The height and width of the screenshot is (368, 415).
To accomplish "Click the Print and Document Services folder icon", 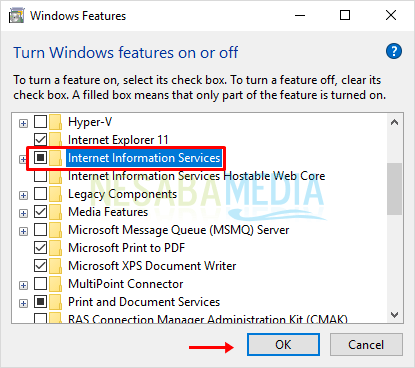I will 55,302.
